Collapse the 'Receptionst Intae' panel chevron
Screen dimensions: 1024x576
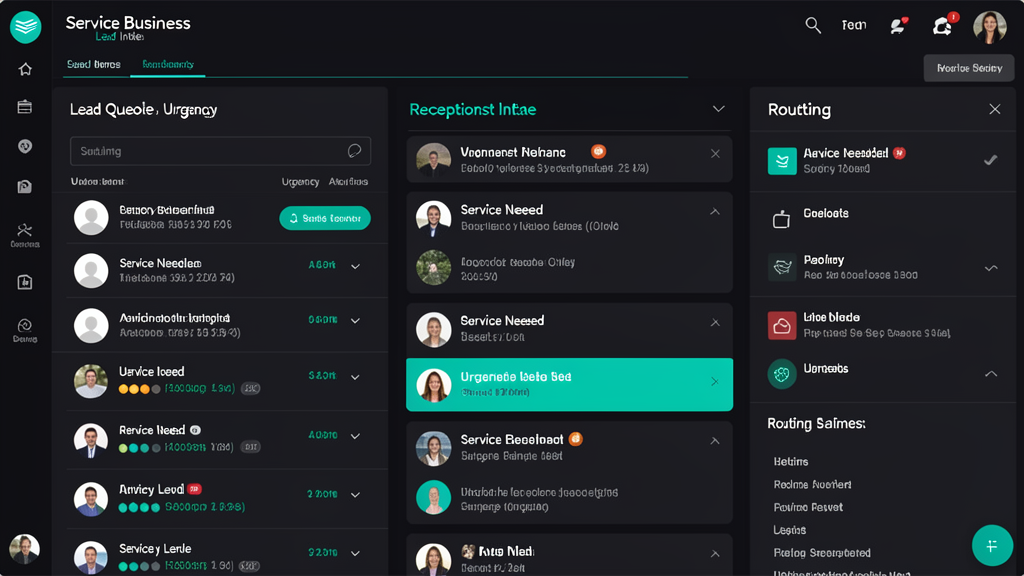coord(718,109)
